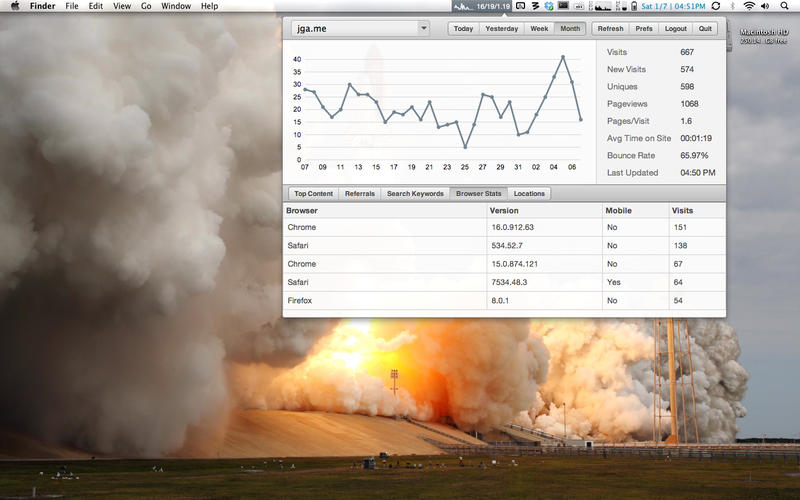The height and width of the screenshot is (500, 800).
Task: Click the Logout button
Action: point(676,29)
